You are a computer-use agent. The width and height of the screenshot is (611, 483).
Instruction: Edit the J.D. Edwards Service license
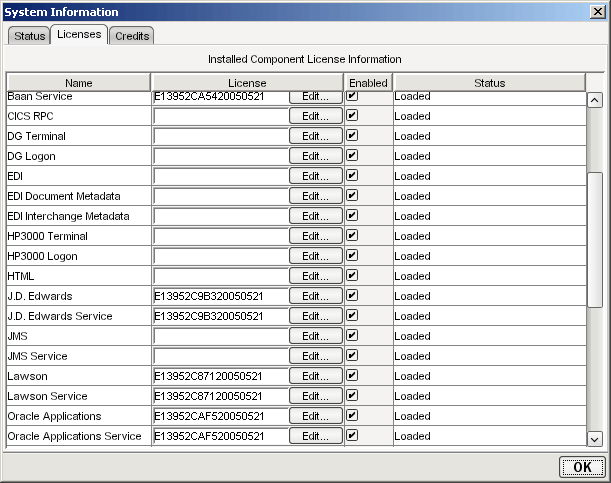click(x=316, y=316)
